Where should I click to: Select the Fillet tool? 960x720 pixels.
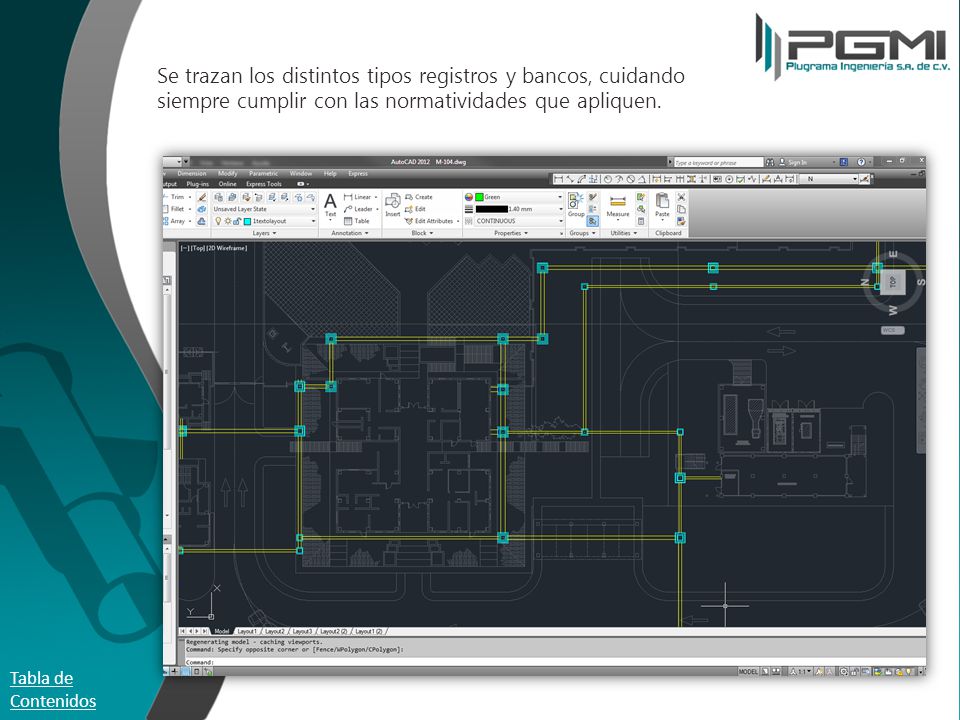point(176,209)
